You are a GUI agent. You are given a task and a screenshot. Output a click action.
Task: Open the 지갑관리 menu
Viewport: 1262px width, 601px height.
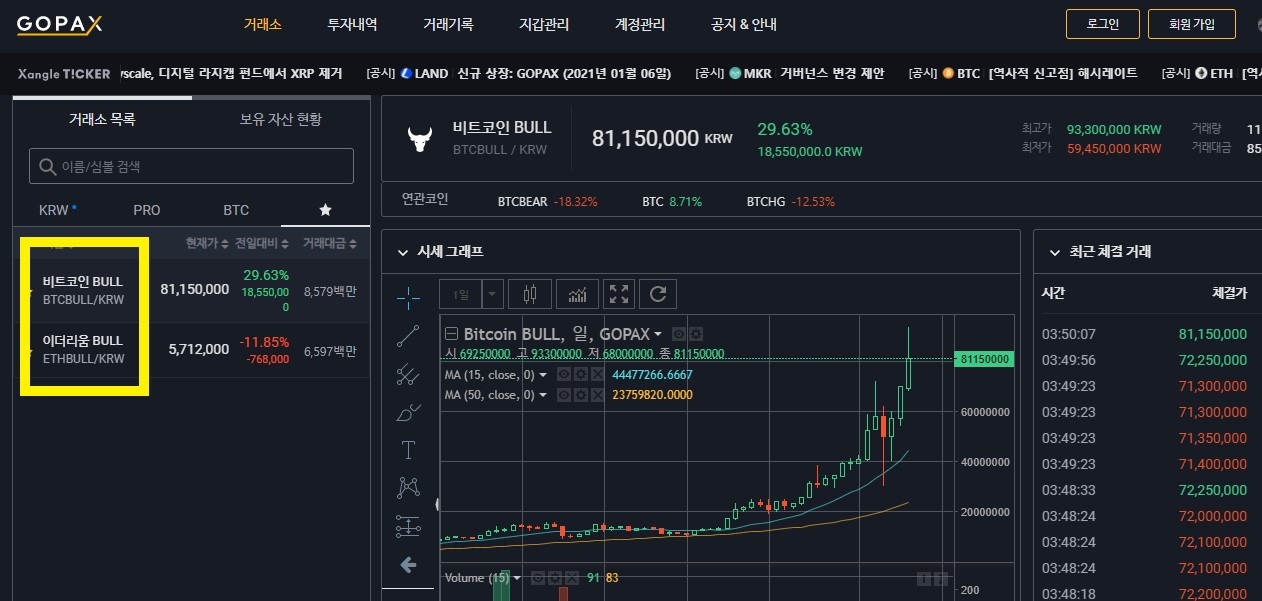(544, 24)
